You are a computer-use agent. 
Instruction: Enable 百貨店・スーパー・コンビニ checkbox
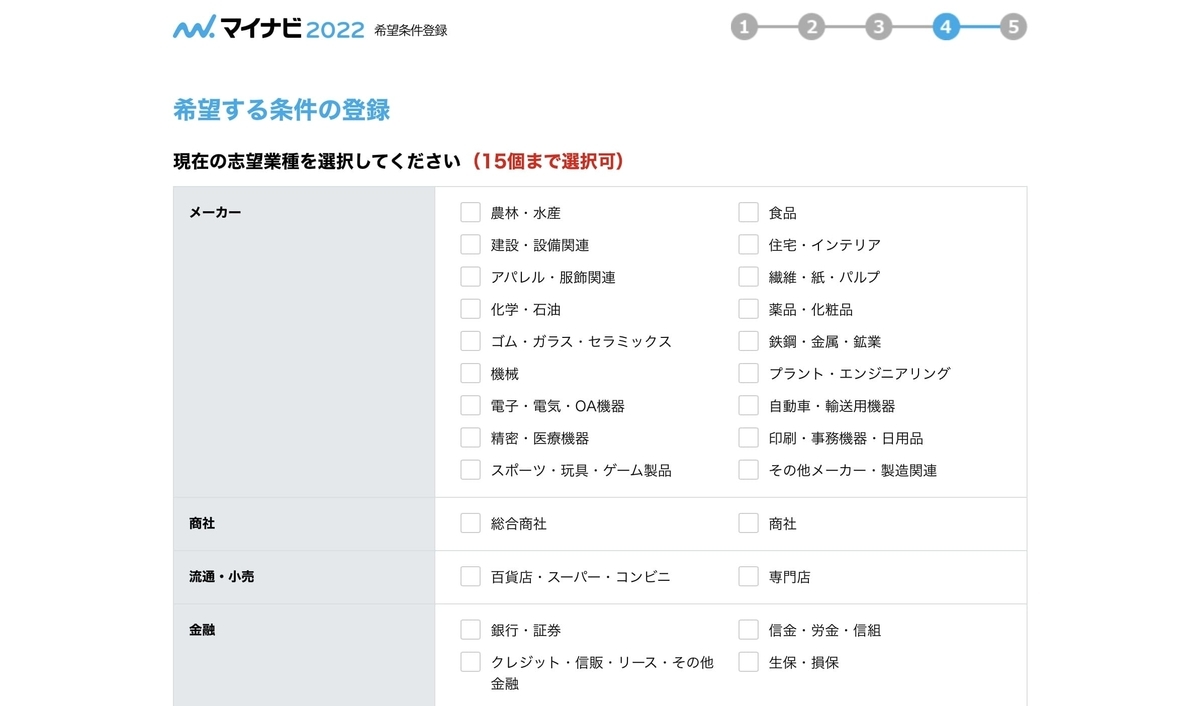pos(470,576)
